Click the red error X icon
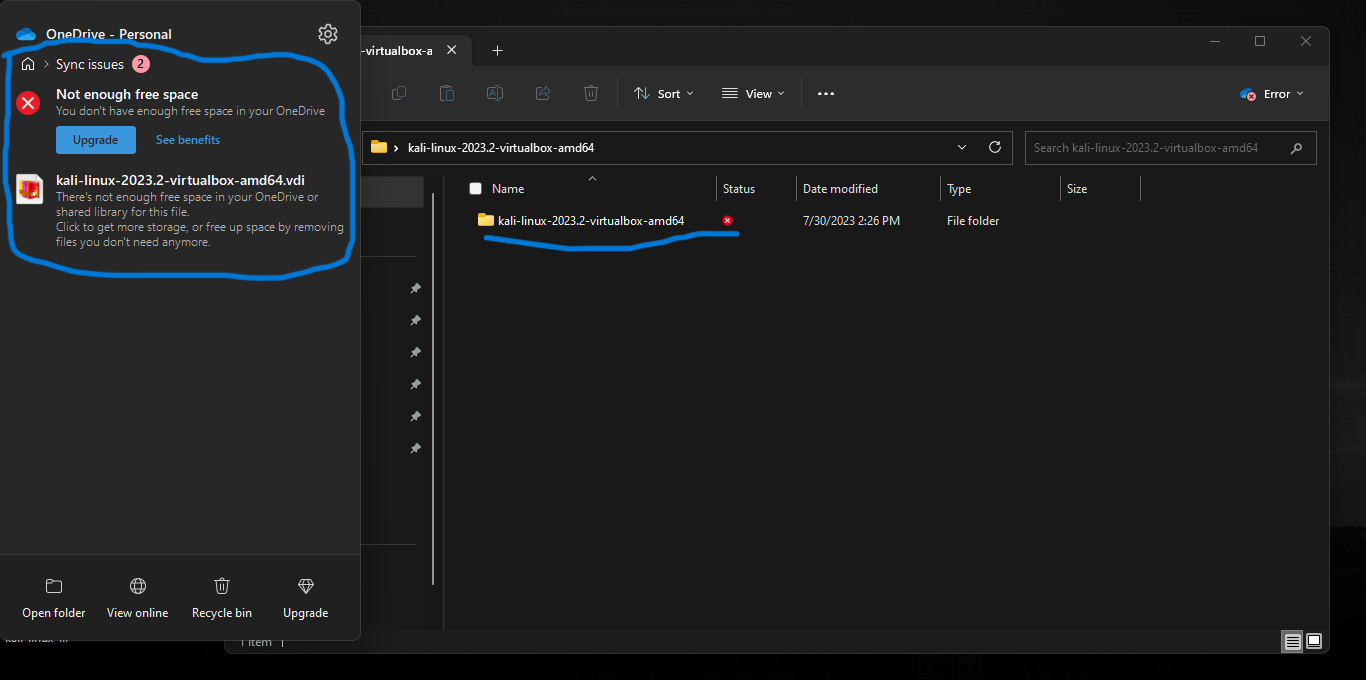The image size is (1366, 680). pos(28,102)
